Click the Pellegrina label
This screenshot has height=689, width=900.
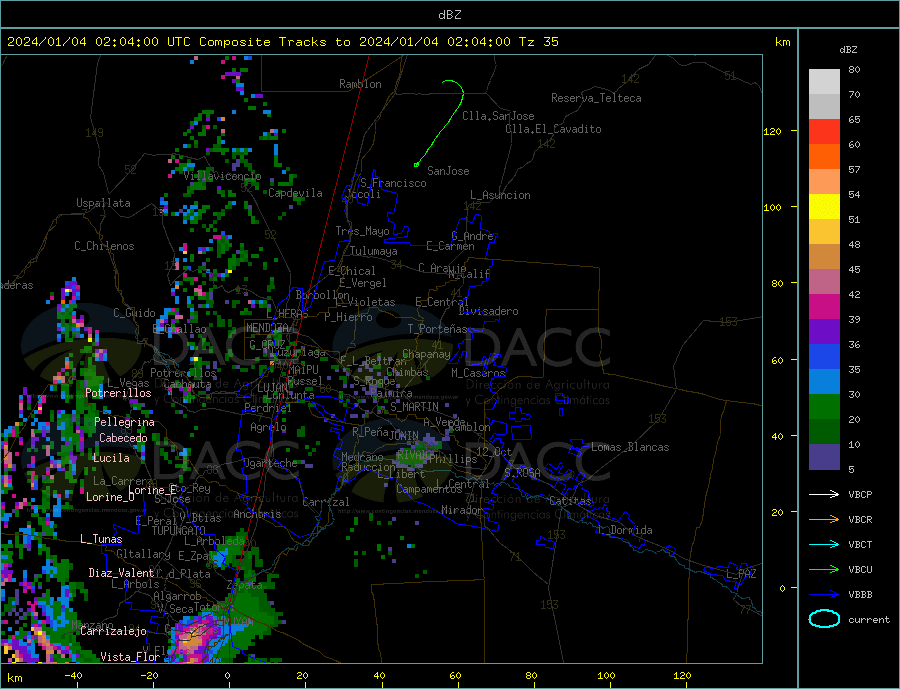click(x=125, y=422)
